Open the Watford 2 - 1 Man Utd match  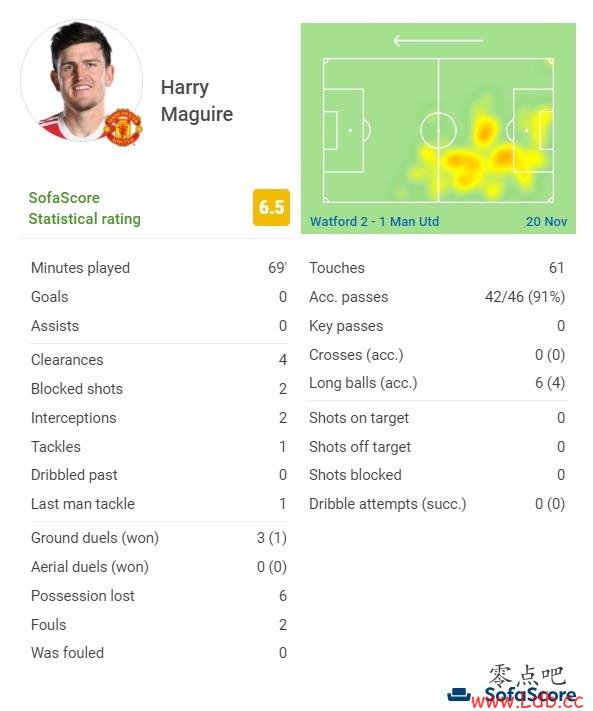(374, 221)
